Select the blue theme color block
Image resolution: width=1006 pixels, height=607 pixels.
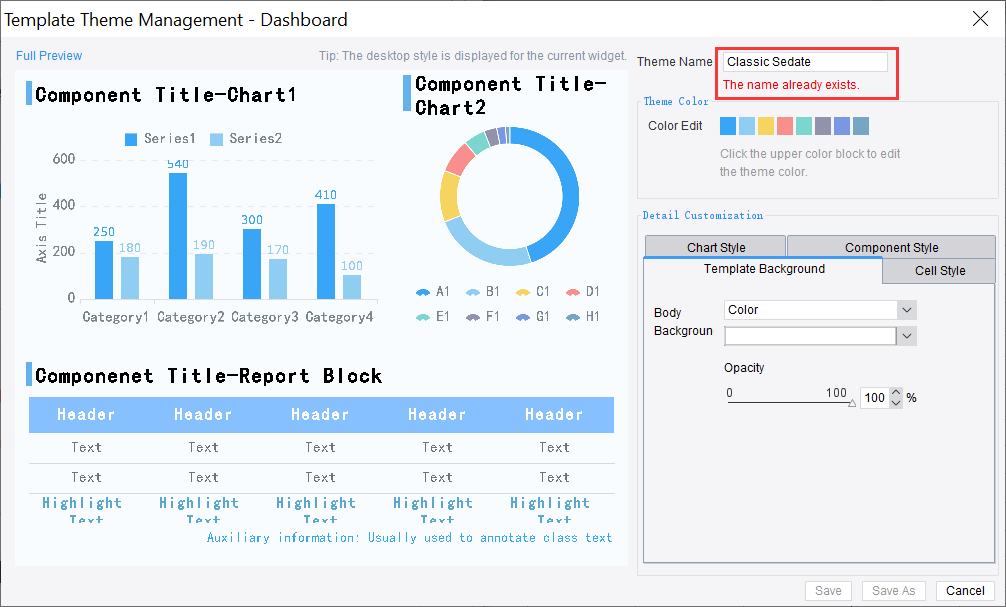pos(728,126)
